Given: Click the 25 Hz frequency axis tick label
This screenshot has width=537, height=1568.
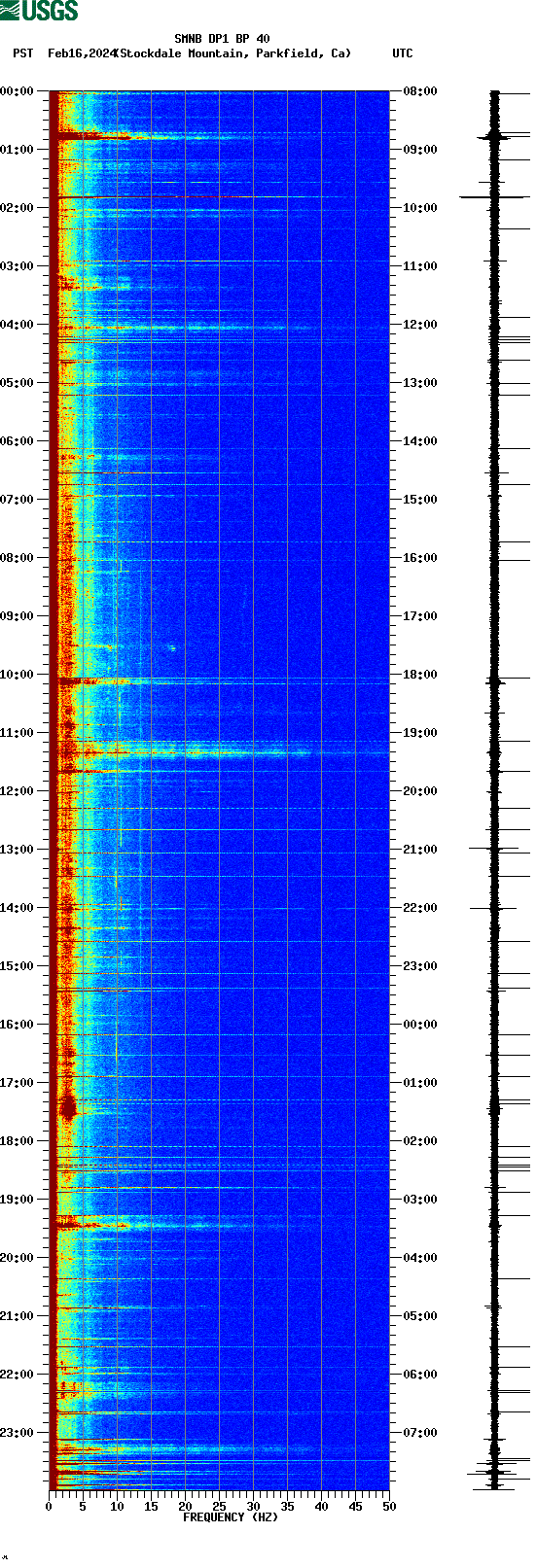Looking at the screenshot, I should 219,1507.
